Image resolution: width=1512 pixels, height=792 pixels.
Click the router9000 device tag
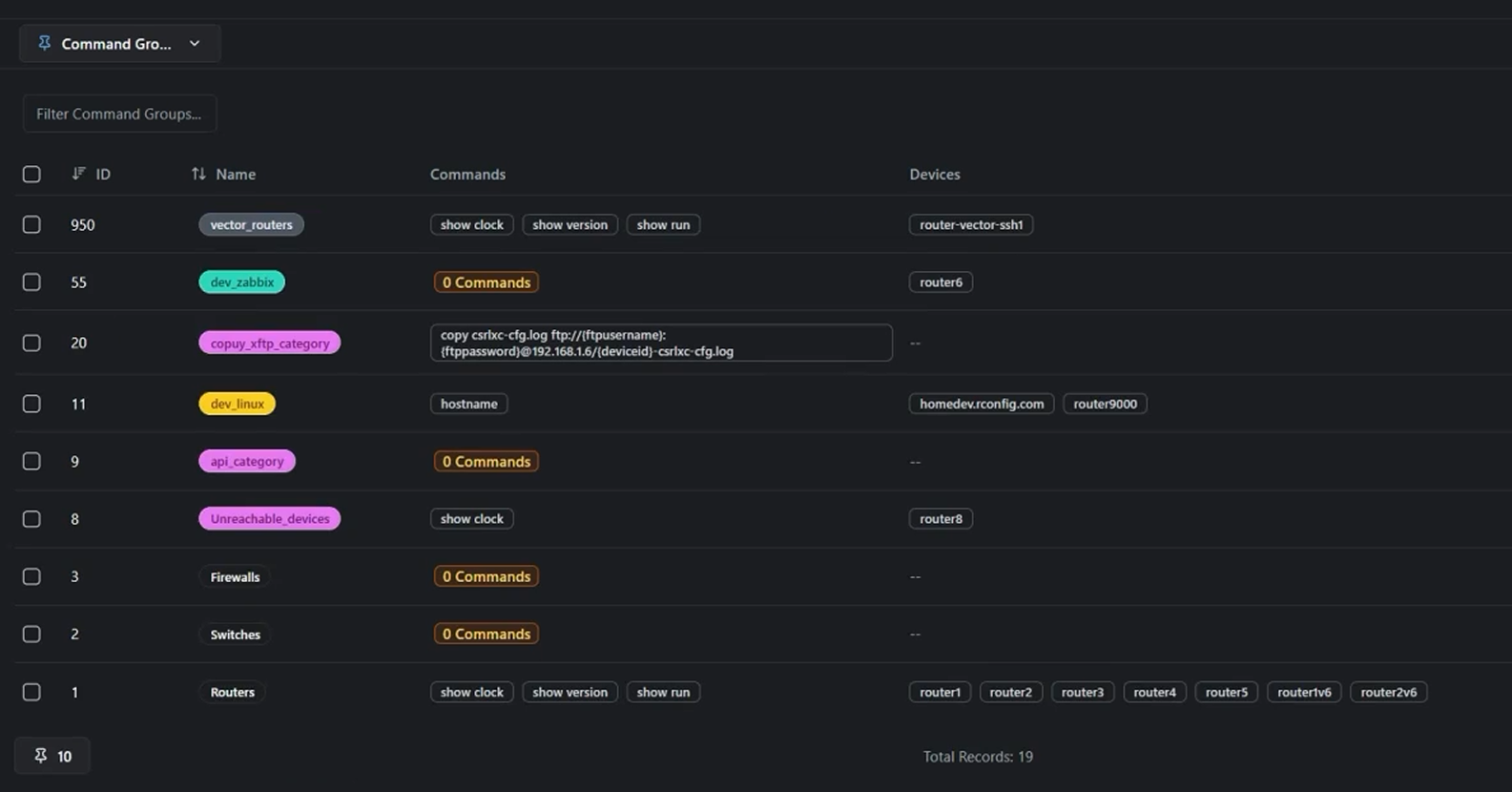[x=1105, y=404]
